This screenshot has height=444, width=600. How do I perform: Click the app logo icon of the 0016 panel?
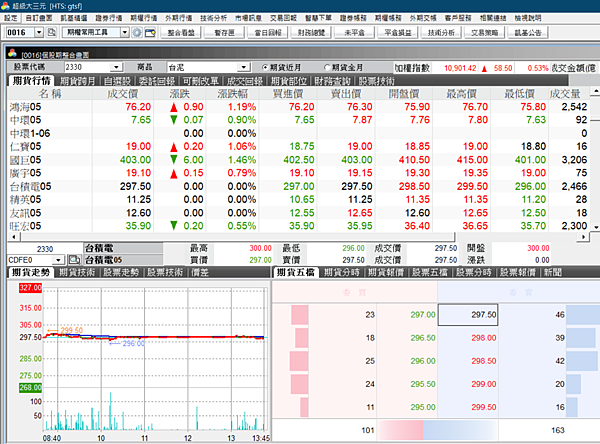[x=12, y=53]
